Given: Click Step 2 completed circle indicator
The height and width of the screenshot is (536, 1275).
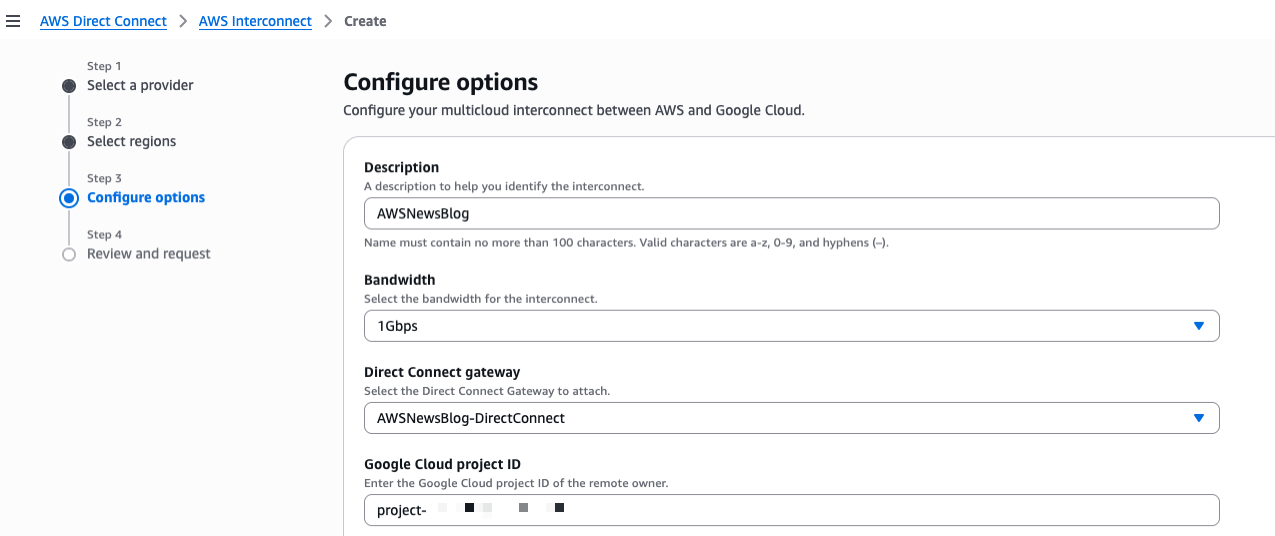Looking at the screenshot, I should 69,142.
